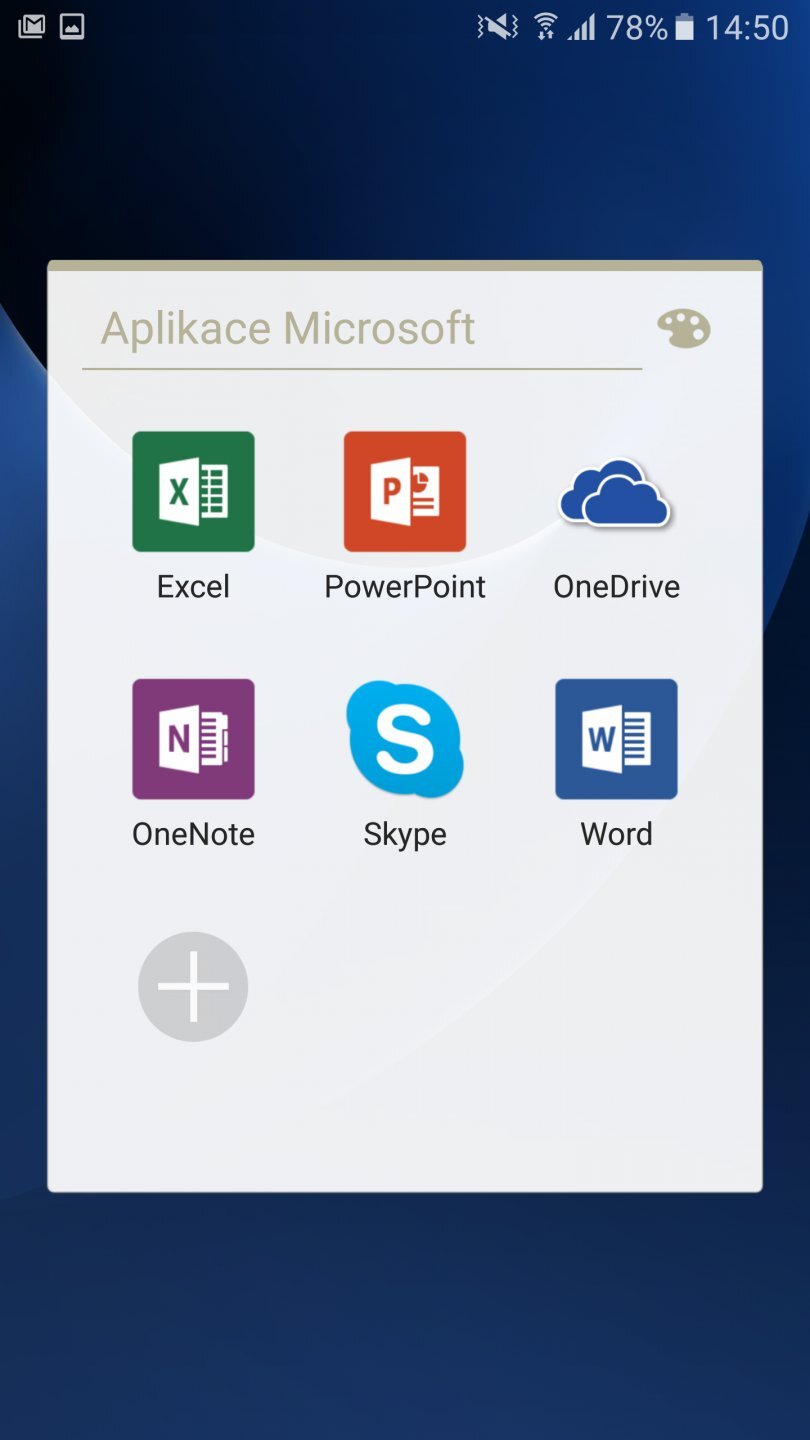The width and height of the screenshot is (810, 1440).
Task: Tap the Gmail notification icon
Action: pyautogui.click(x=31, y=27)
